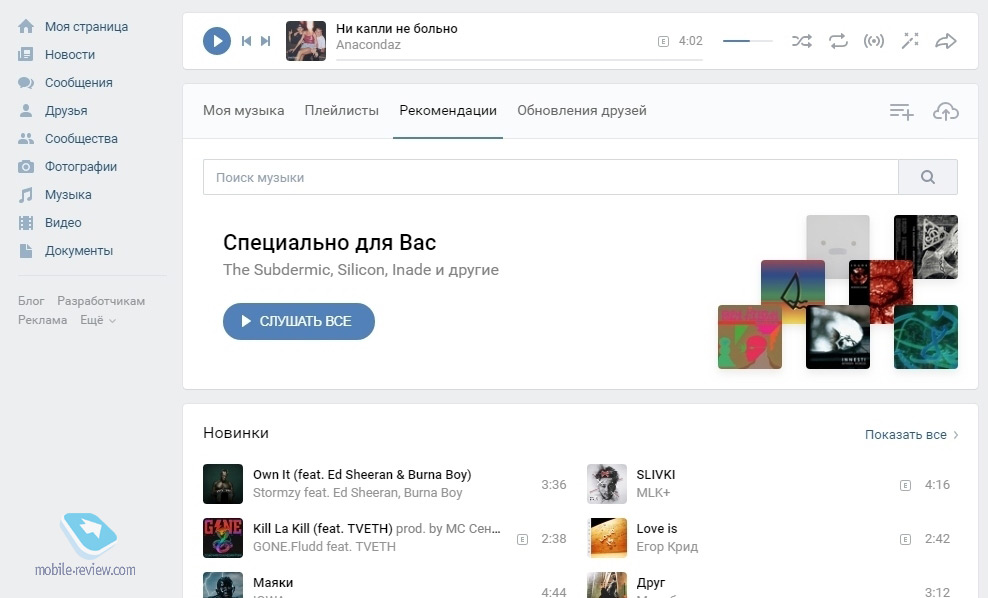Click the explicit badge on SLIVKI row
This screenshot has height=598, width=988.
905,485
